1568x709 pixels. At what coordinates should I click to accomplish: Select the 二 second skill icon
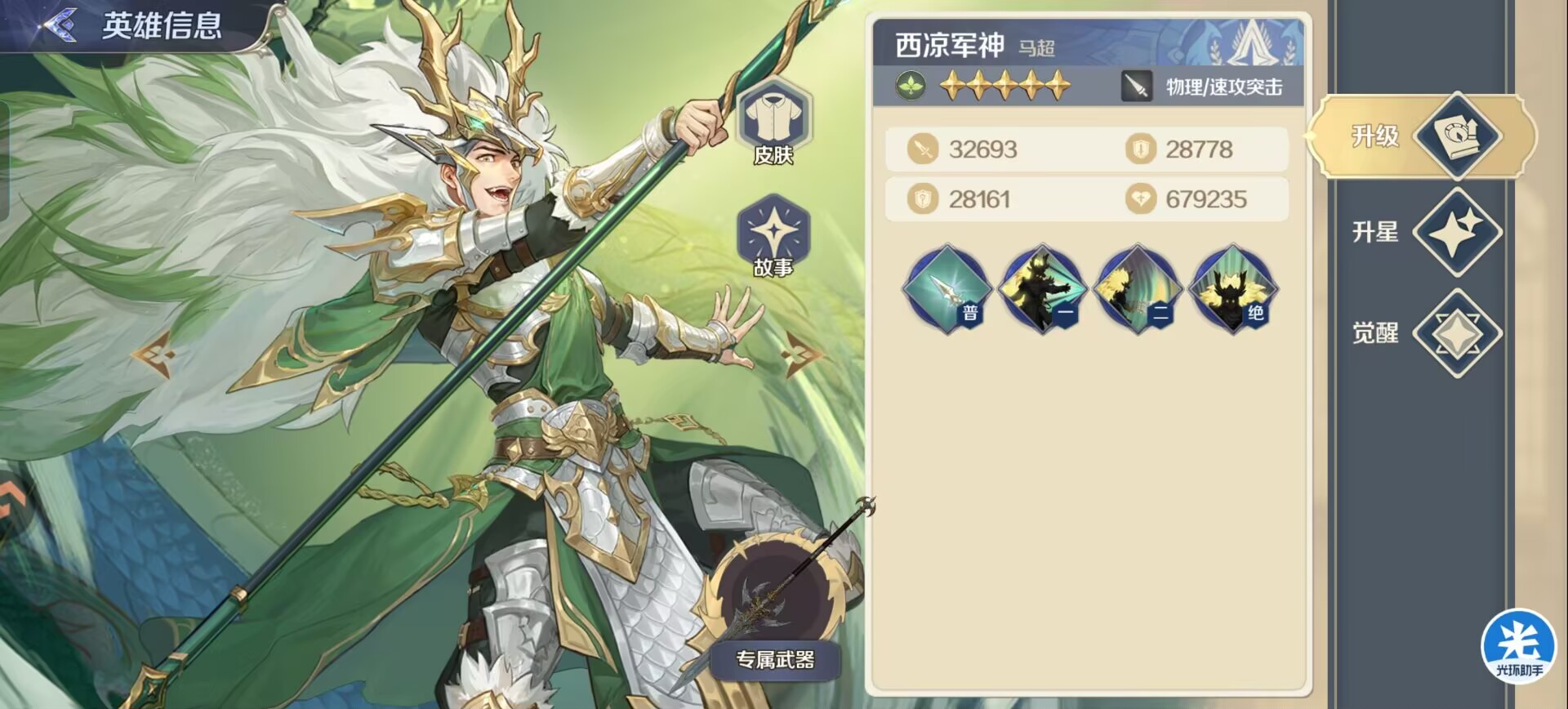pyautogui.click(x=1137, y=289)
